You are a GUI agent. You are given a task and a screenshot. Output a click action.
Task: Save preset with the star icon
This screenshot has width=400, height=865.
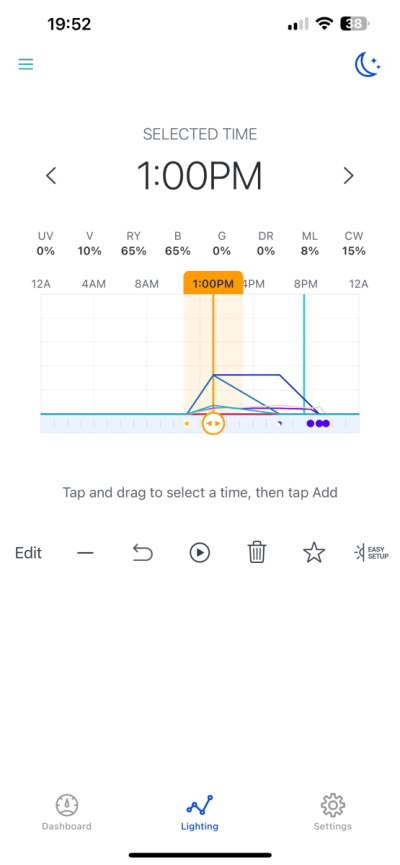click(x=314, y=552)
